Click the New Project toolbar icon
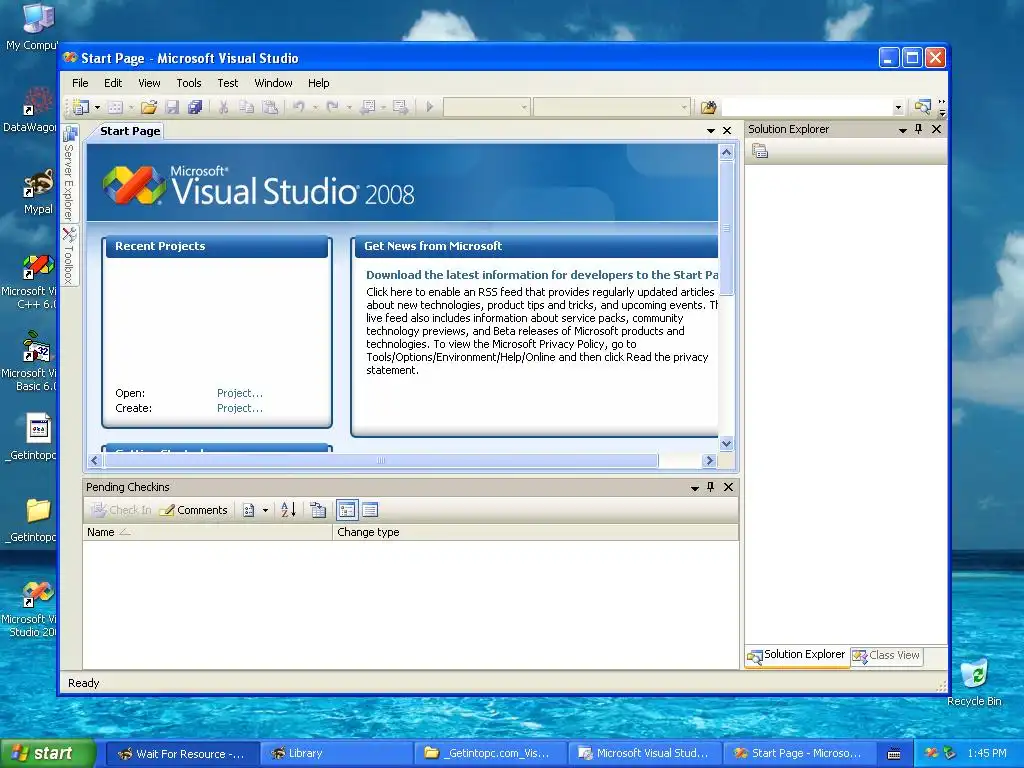The height and width of the screenshot is (768, 1024). click(x=81, y=106)
